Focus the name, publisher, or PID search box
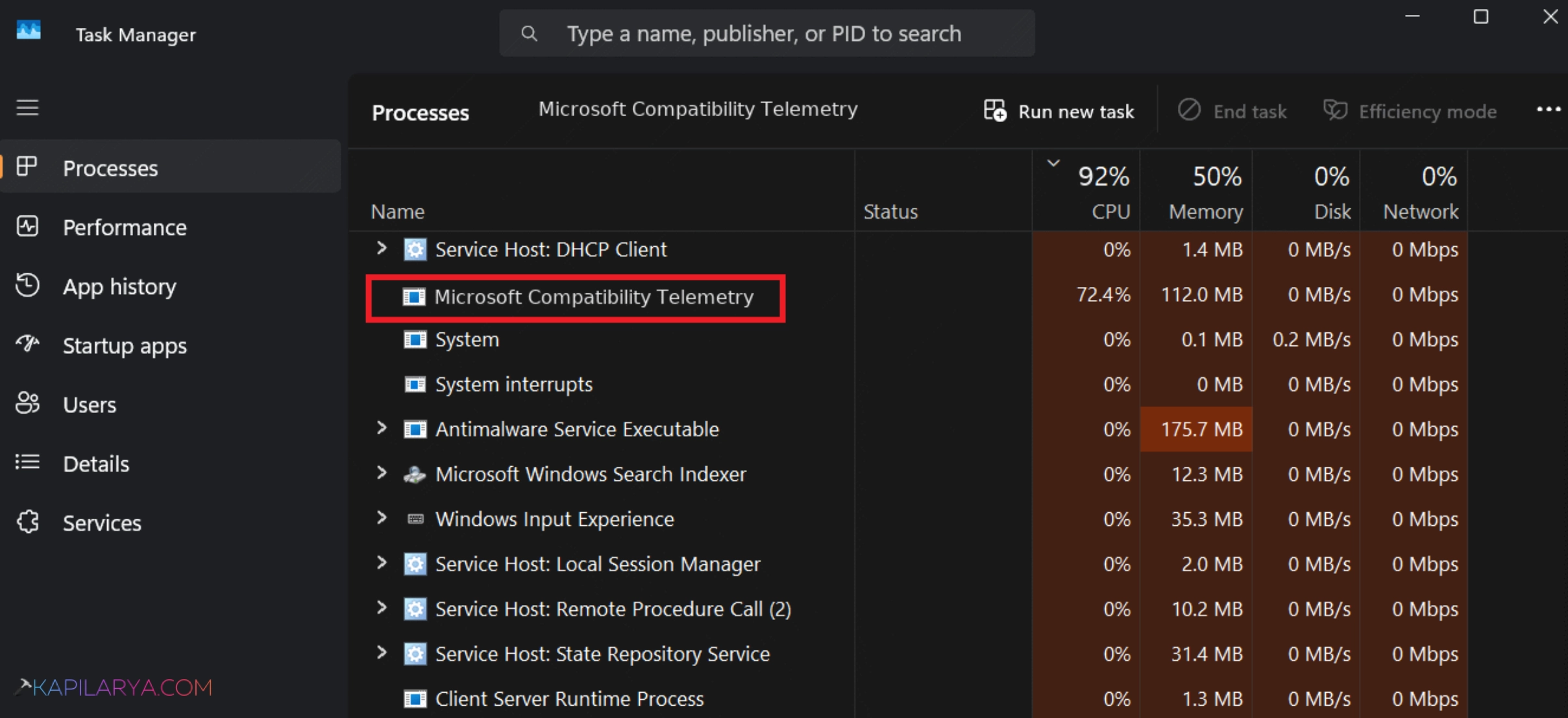Viewport: 1568px width, 718px height. click(767, 33)
